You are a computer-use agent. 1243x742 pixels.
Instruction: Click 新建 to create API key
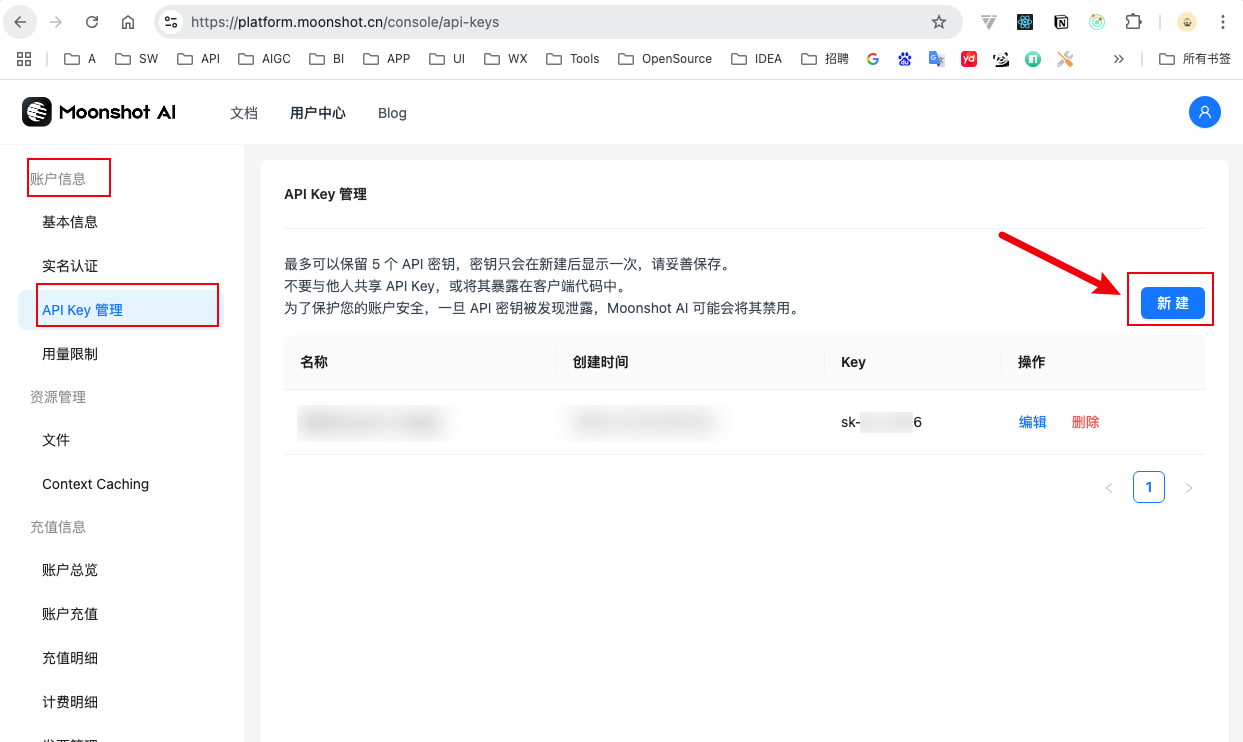click(x=1172, y=303)
